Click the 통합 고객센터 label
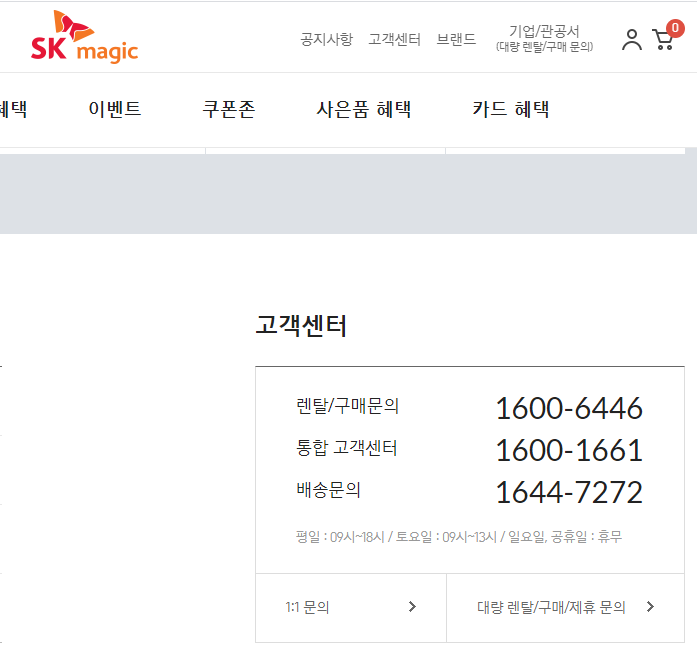697x667 pixels. pos(346,447)
